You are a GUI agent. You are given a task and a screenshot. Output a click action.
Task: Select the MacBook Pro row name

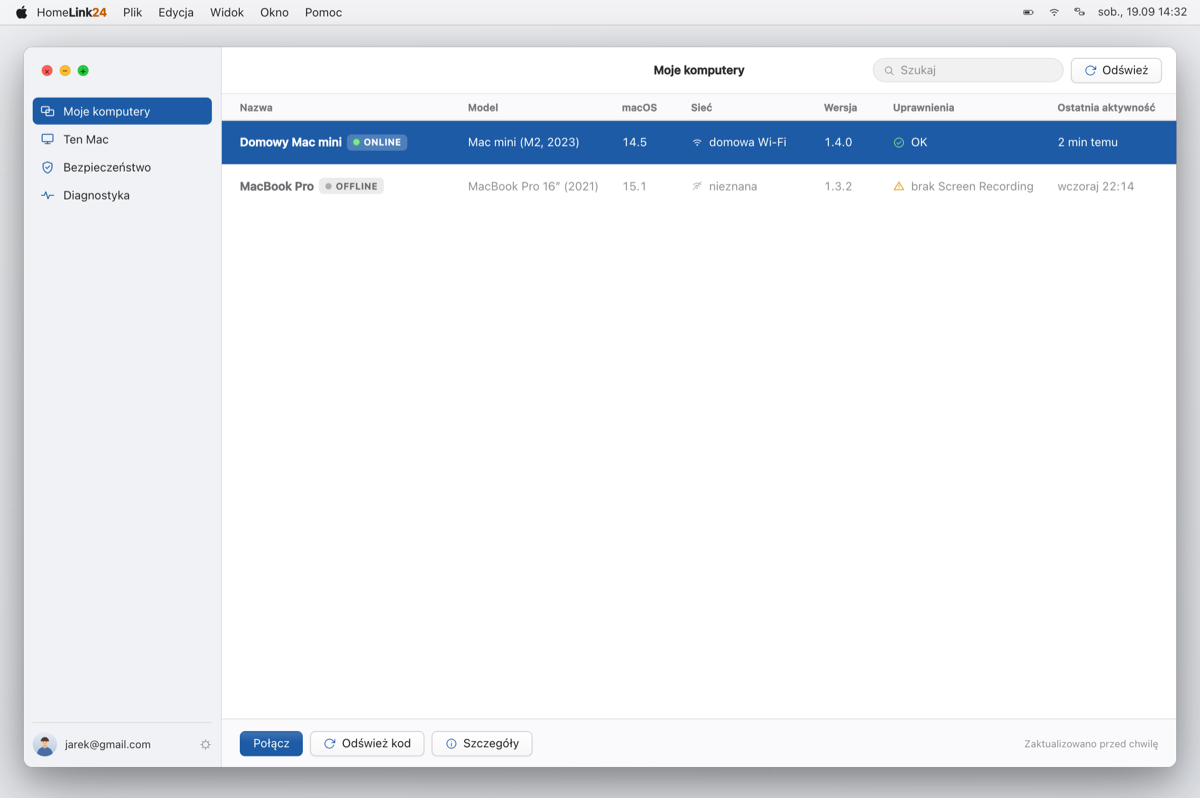[276, 186]
